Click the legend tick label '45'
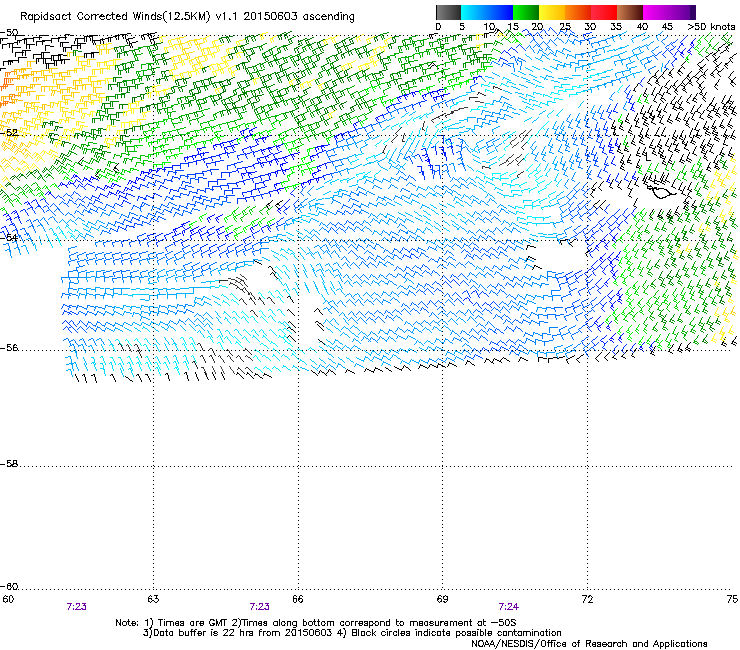The height and width of the screenshot is (650, 740). 667,27
